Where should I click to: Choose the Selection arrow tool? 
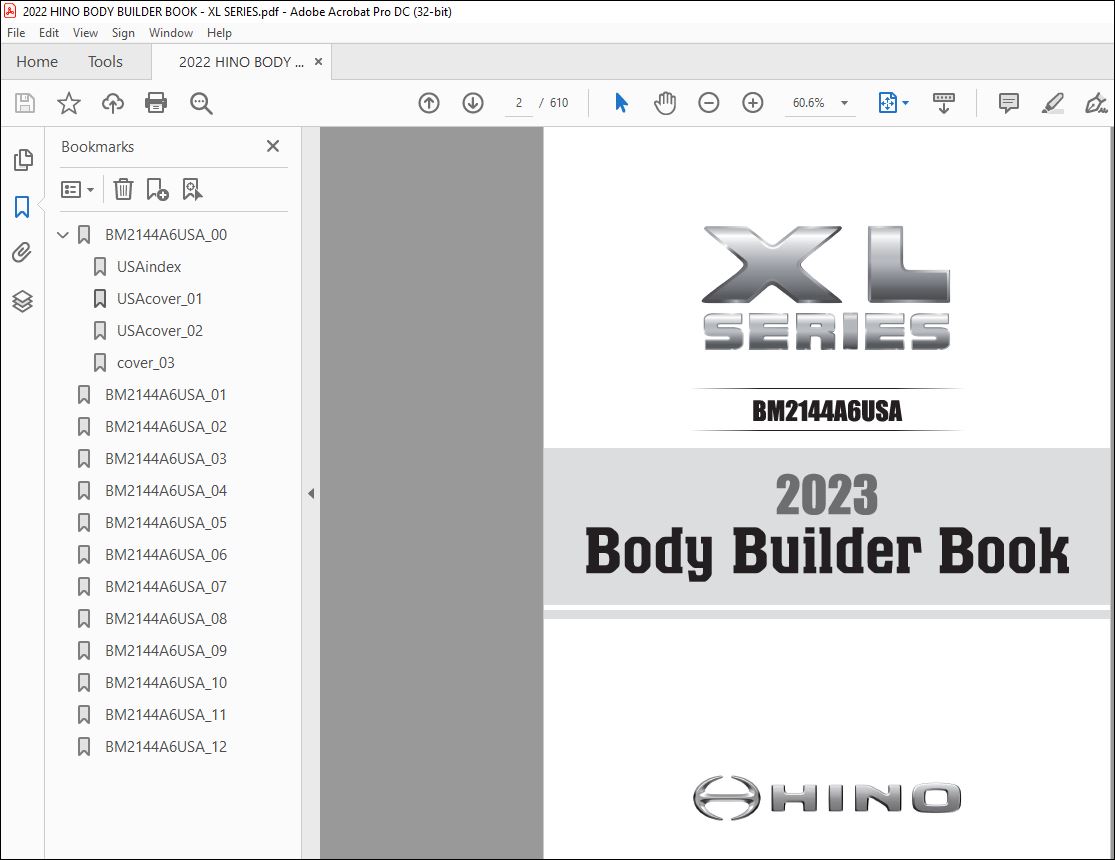621,103
